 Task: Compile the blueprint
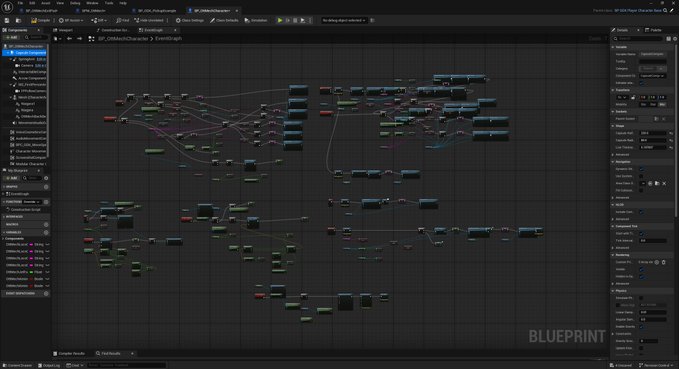pos(40,20)
